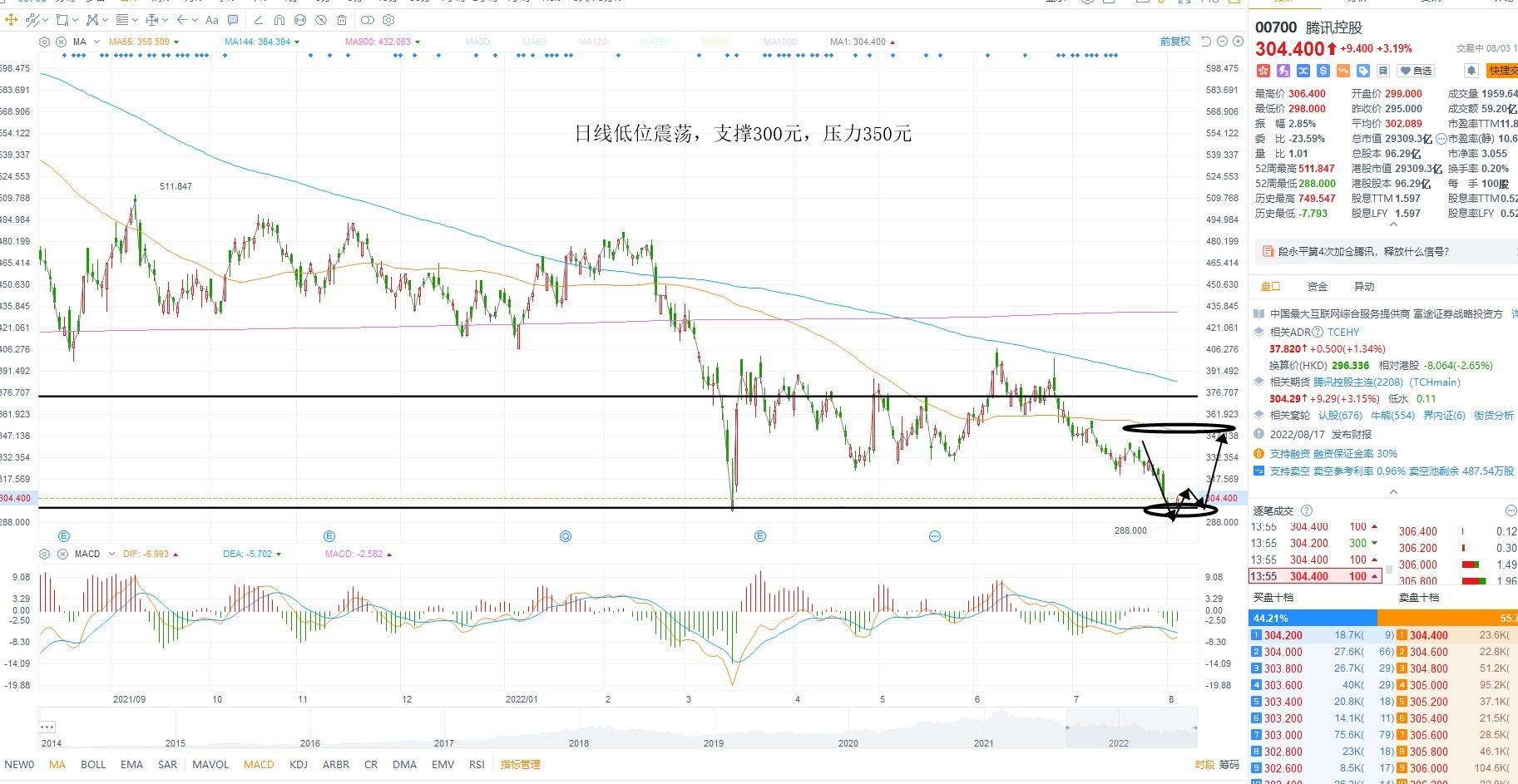Screen dimensions: 1518x784
Task: Toggle the faded MA30 line on
Action: (x=478, y=42)
